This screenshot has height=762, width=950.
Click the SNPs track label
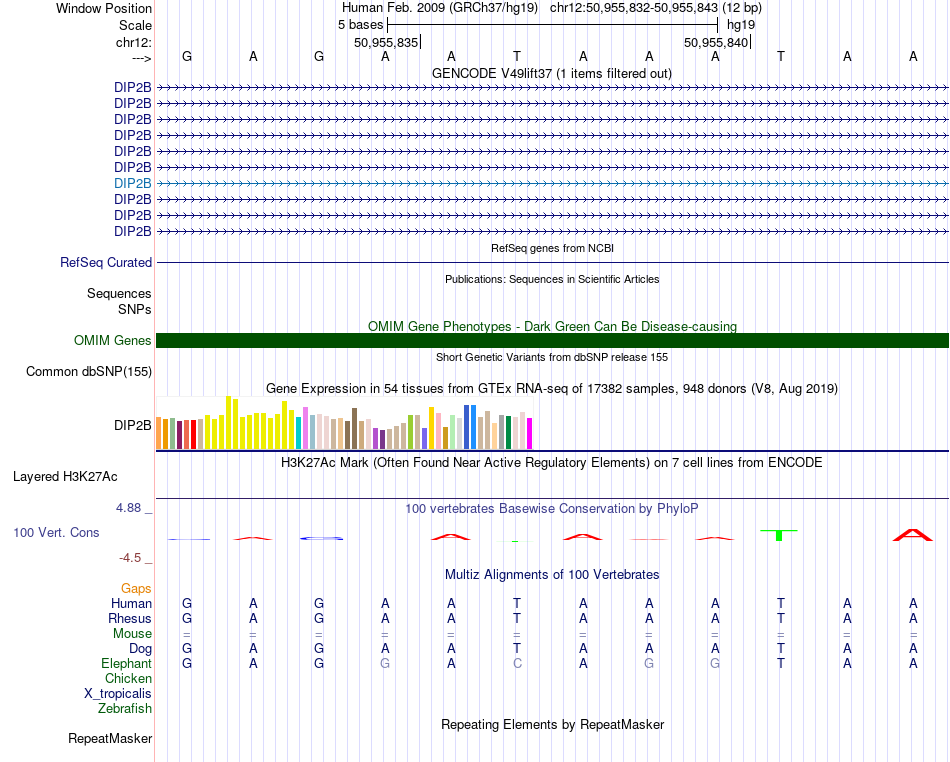[135, 309]
